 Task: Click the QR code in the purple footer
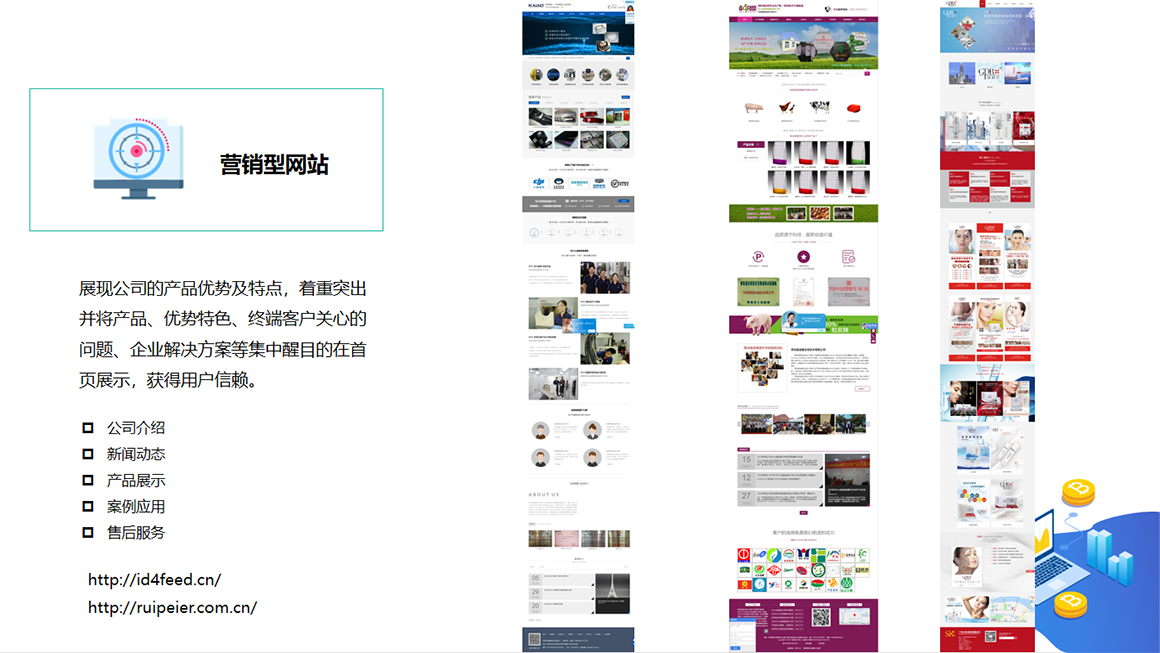pos(820,617)
